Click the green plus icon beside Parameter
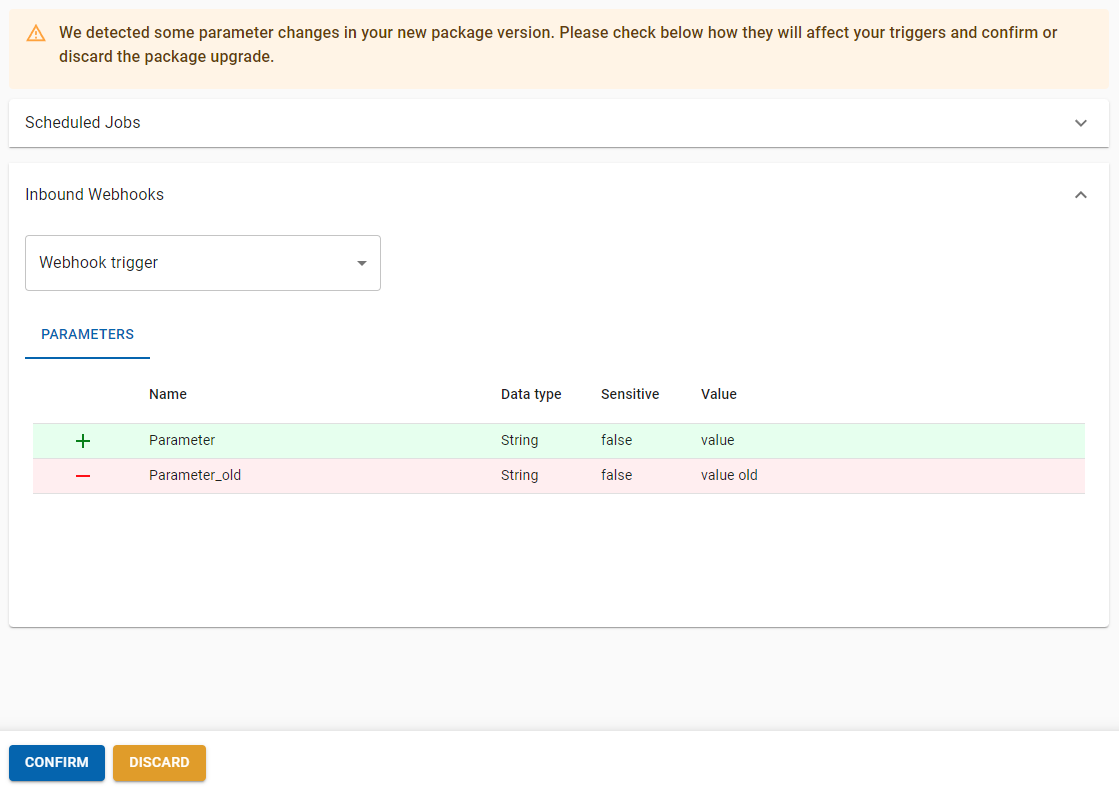This screenshot has width=1119, height=789. (x=83, y=441)
